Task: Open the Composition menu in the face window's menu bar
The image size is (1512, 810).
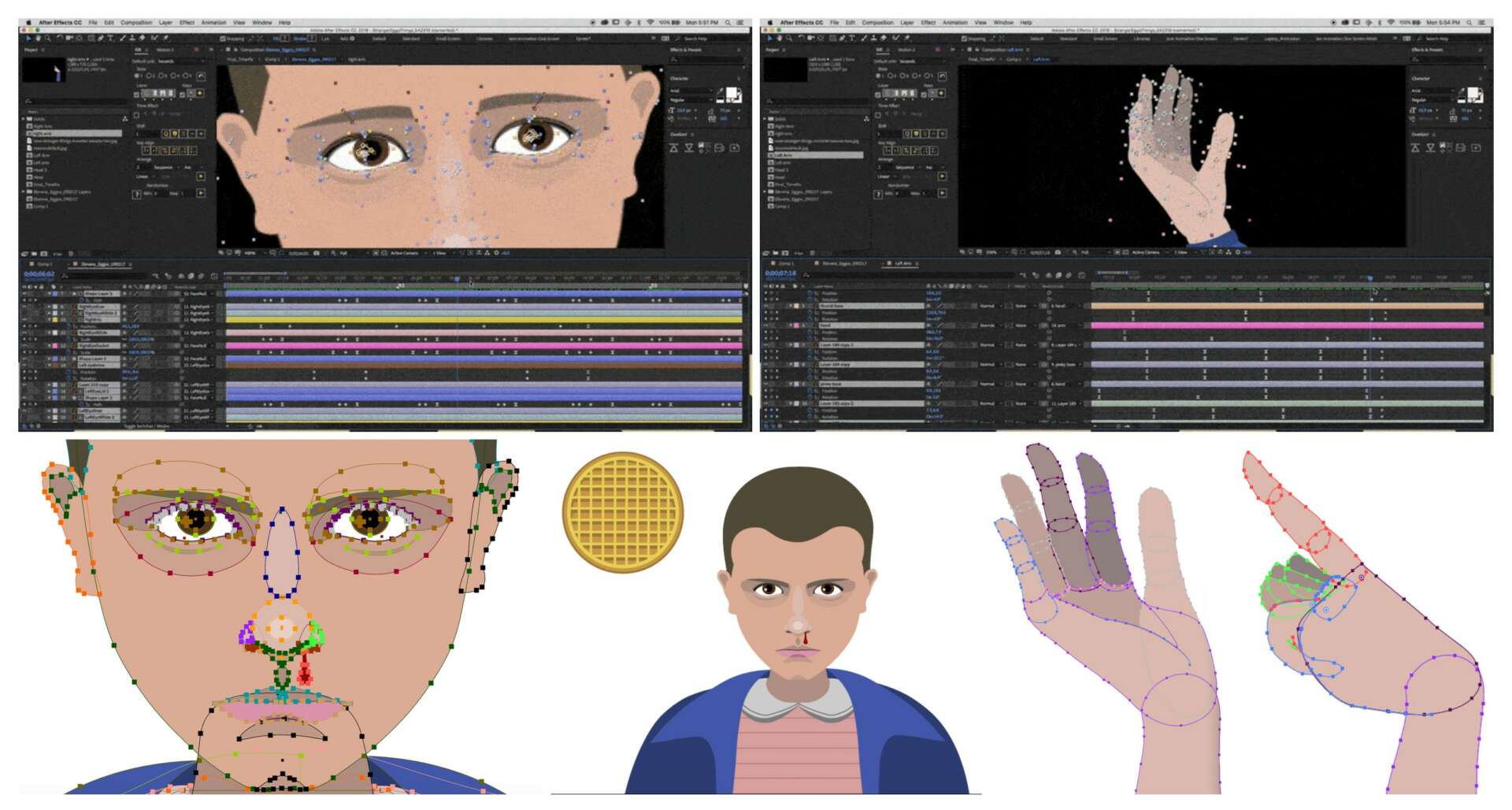Action: pyautogui.click(x=136, y=23)
